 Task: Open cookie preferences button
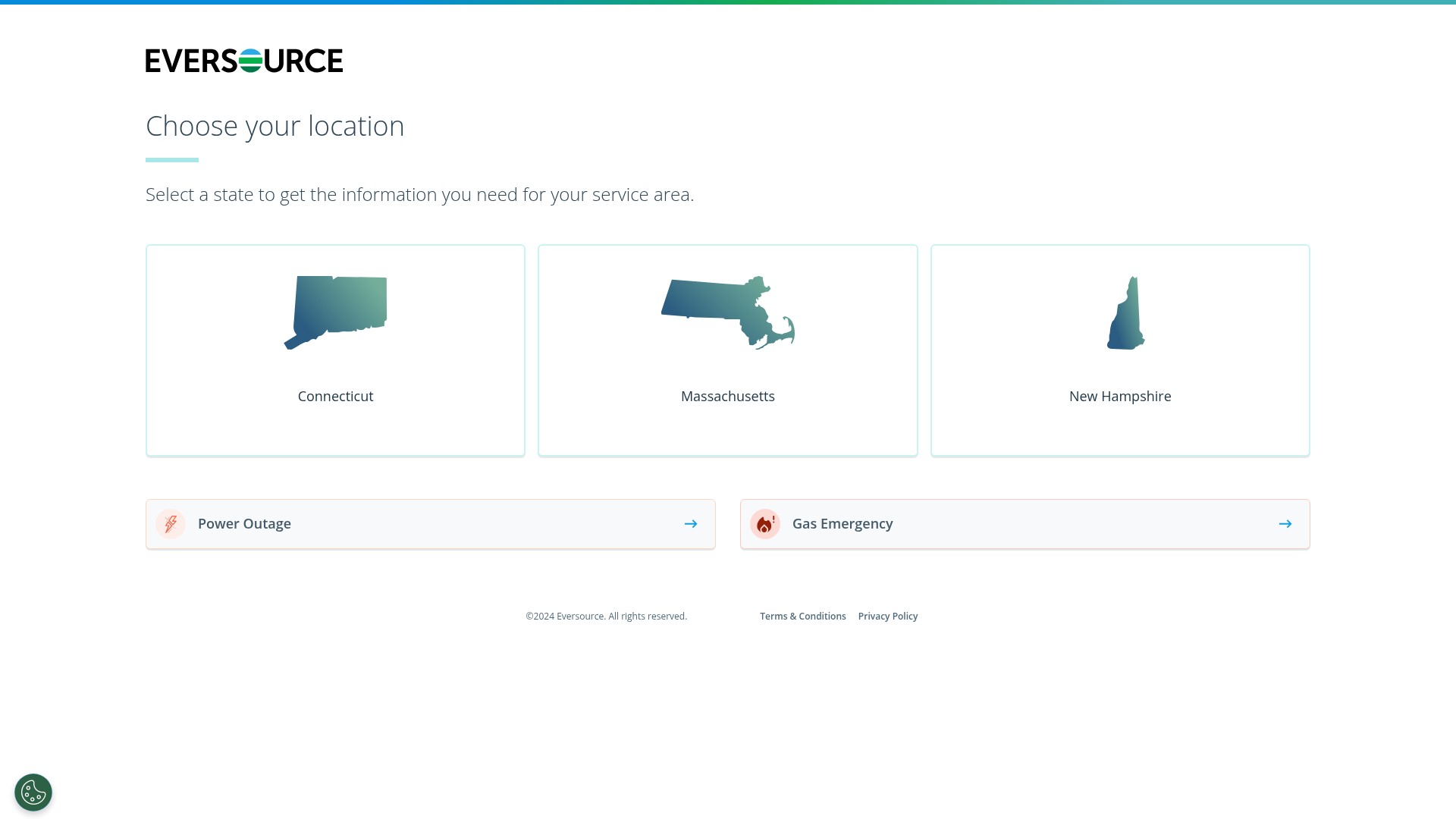[x=33, y=792]
